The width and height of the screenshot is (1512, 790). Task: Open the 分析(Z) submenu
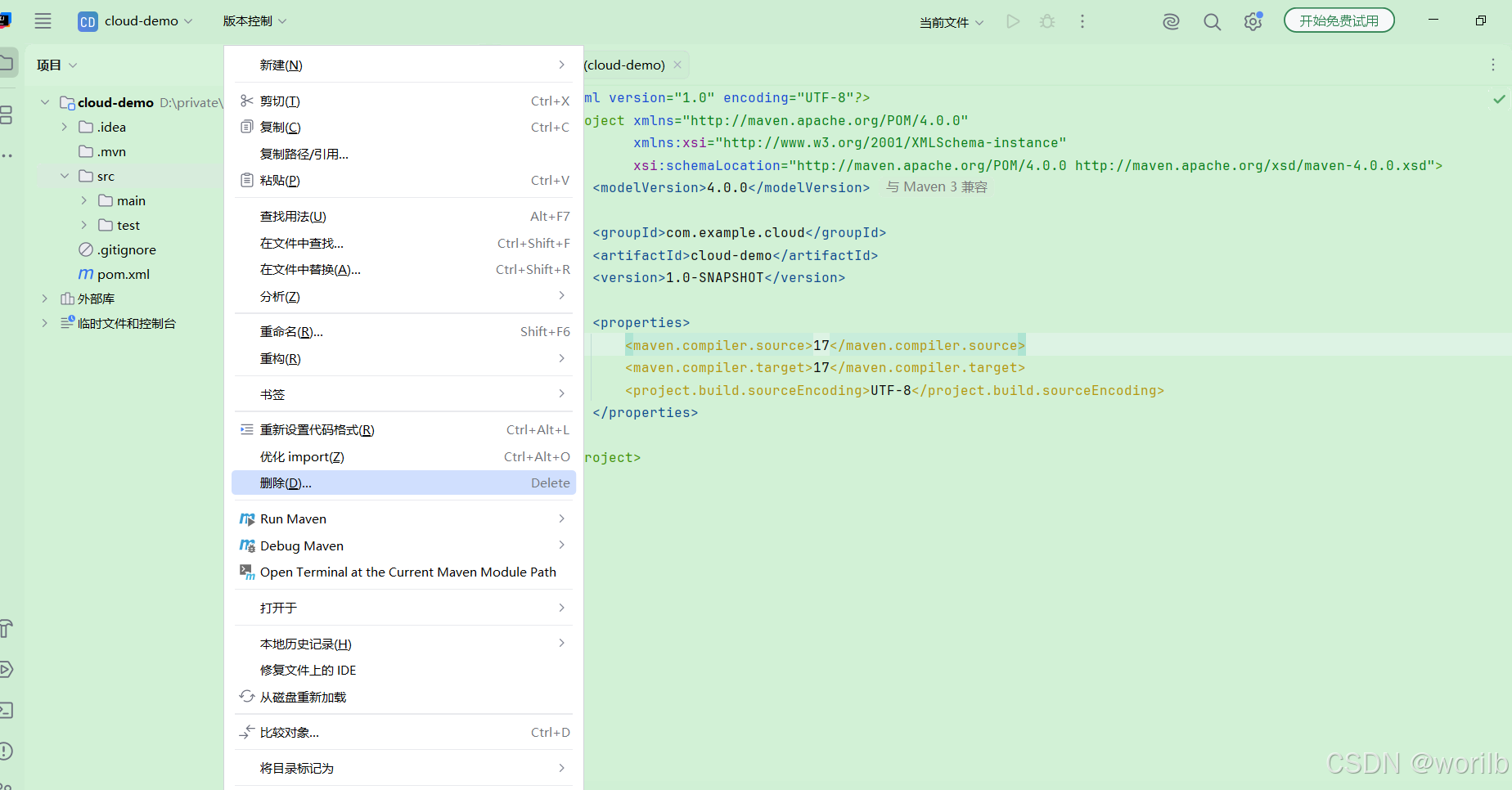point(404,296)
